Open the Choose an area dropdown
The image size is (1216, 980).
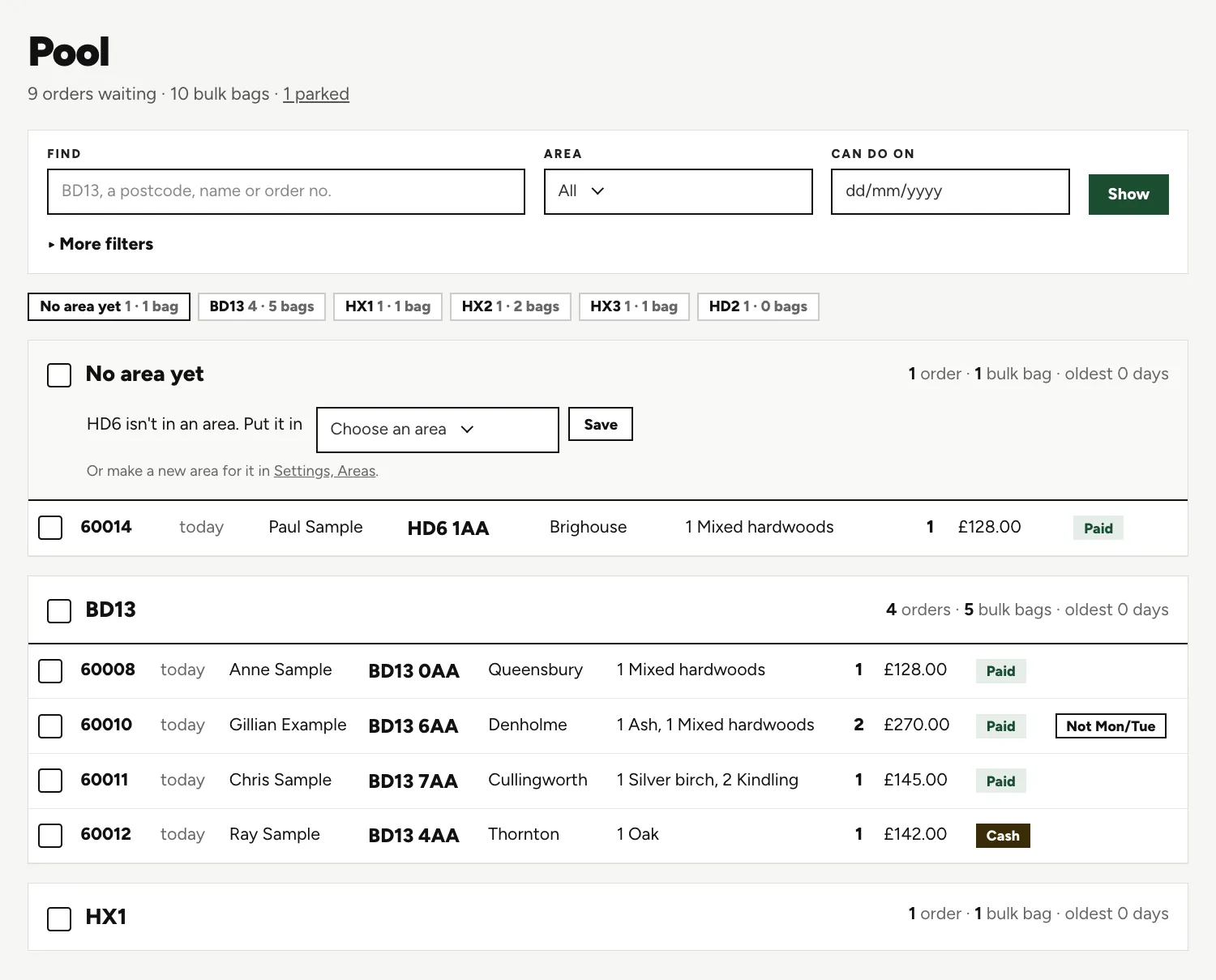[437, 430]
